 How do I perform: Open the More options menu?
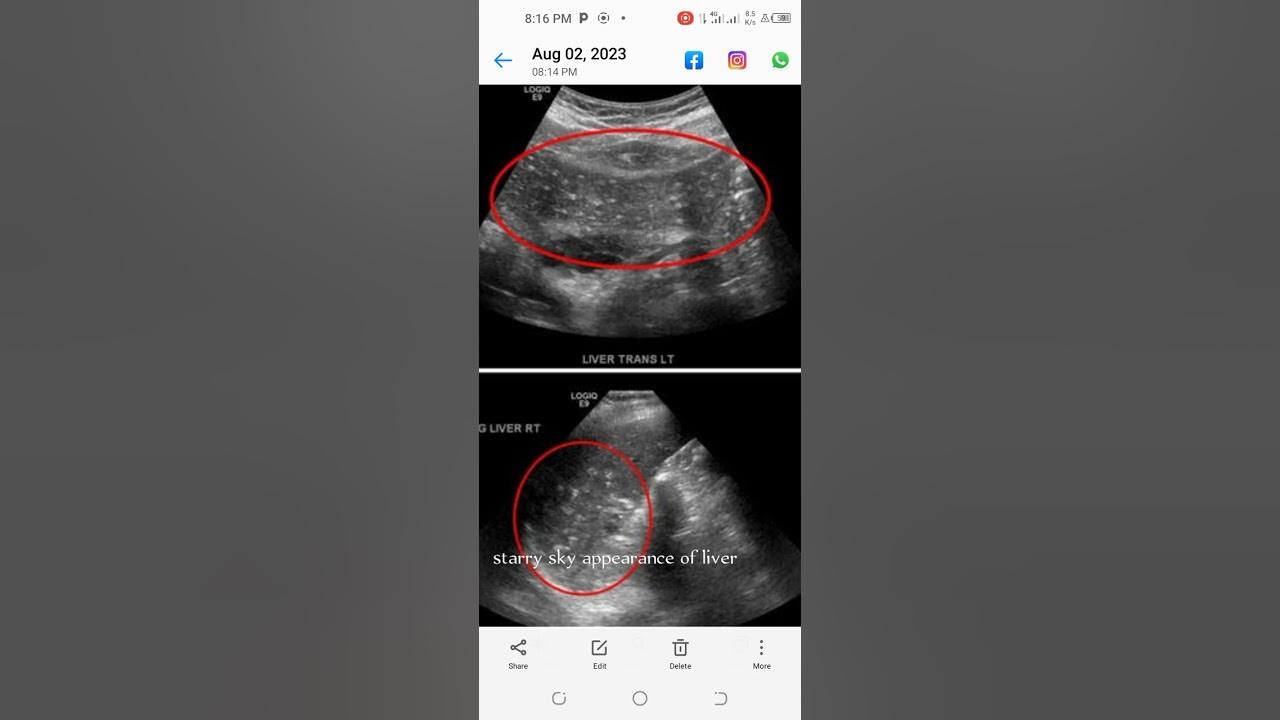point(762,654)
